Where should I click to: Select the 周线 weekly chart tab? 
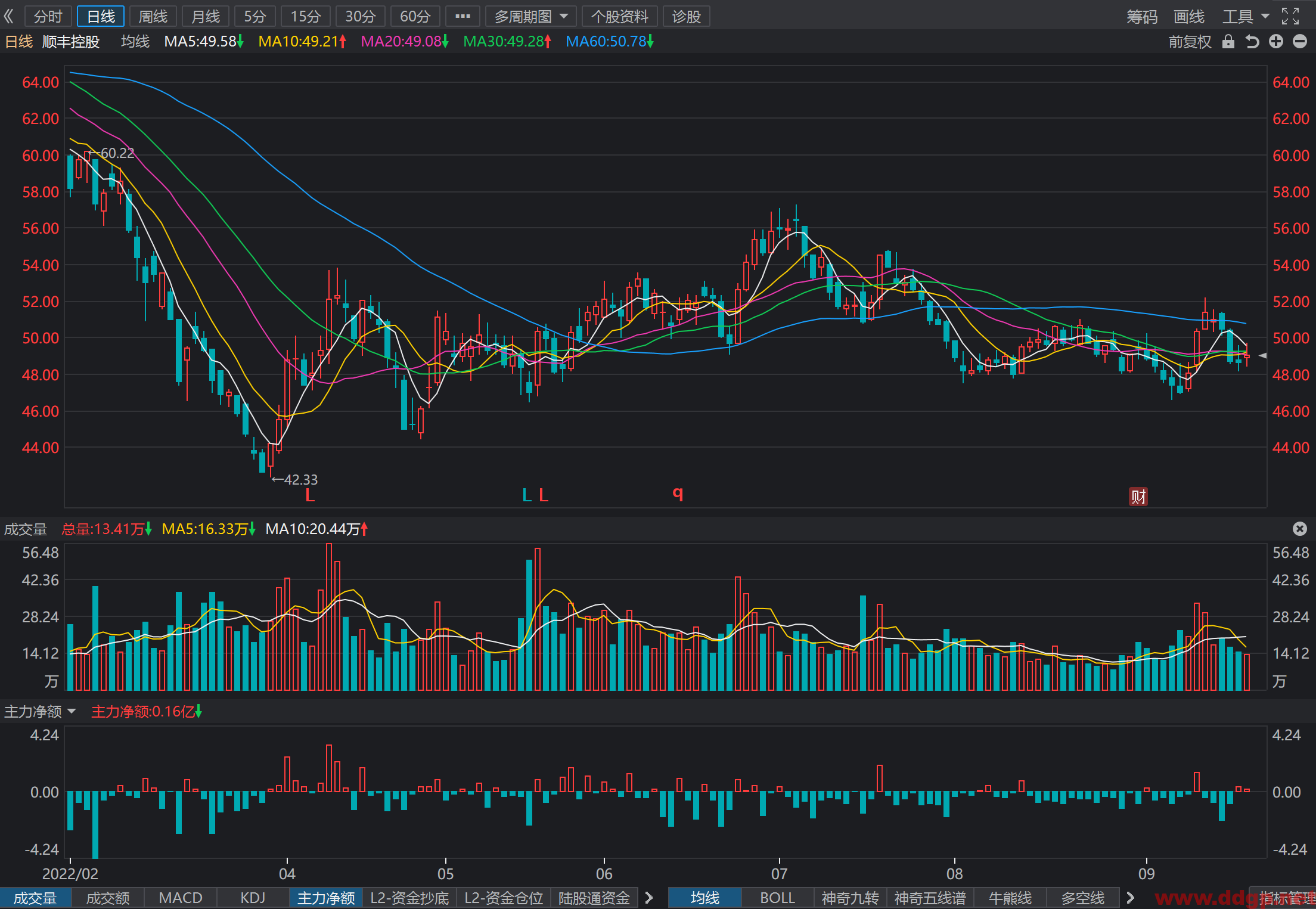coord(153,16)
